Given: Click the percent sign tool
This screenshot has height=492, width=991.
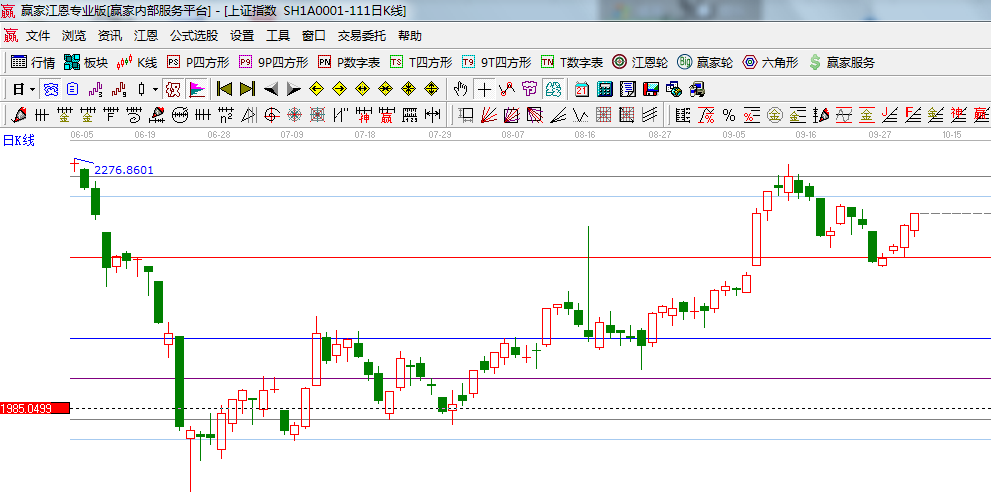Looking at the screenshot, I should (729, 114).
